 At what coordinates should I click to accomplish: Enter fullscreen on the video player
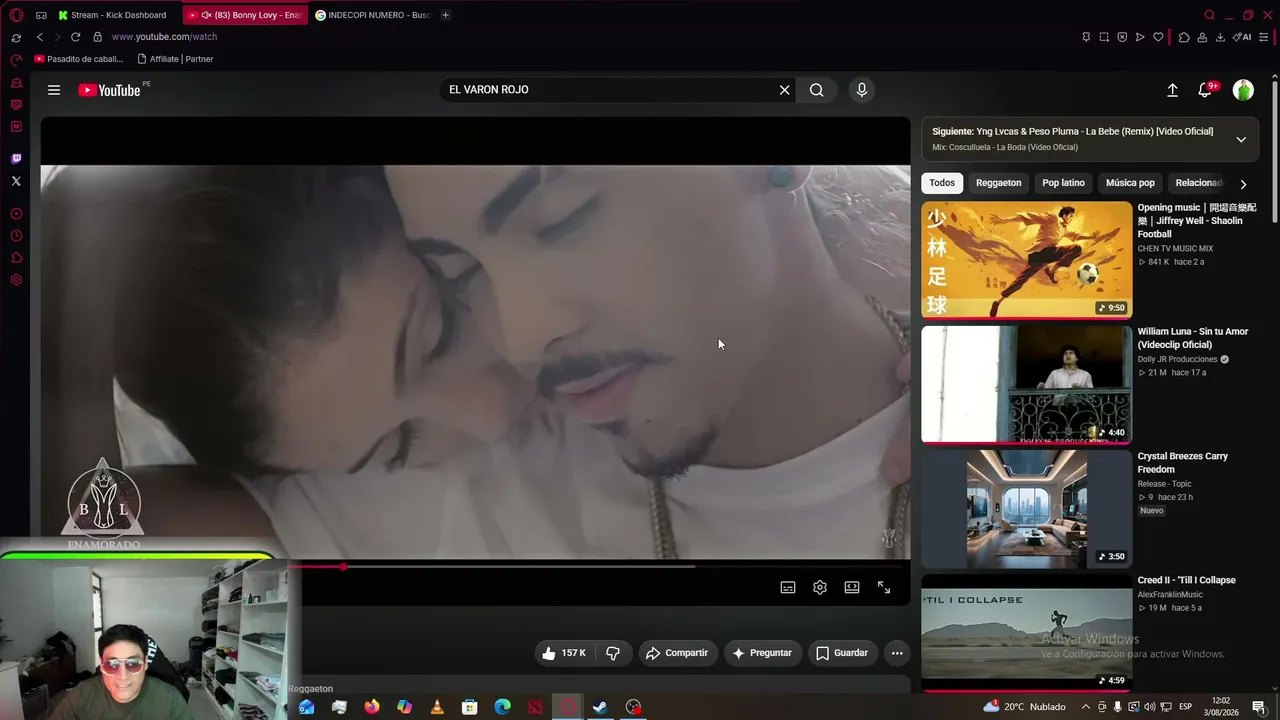[x=884, y=587]
